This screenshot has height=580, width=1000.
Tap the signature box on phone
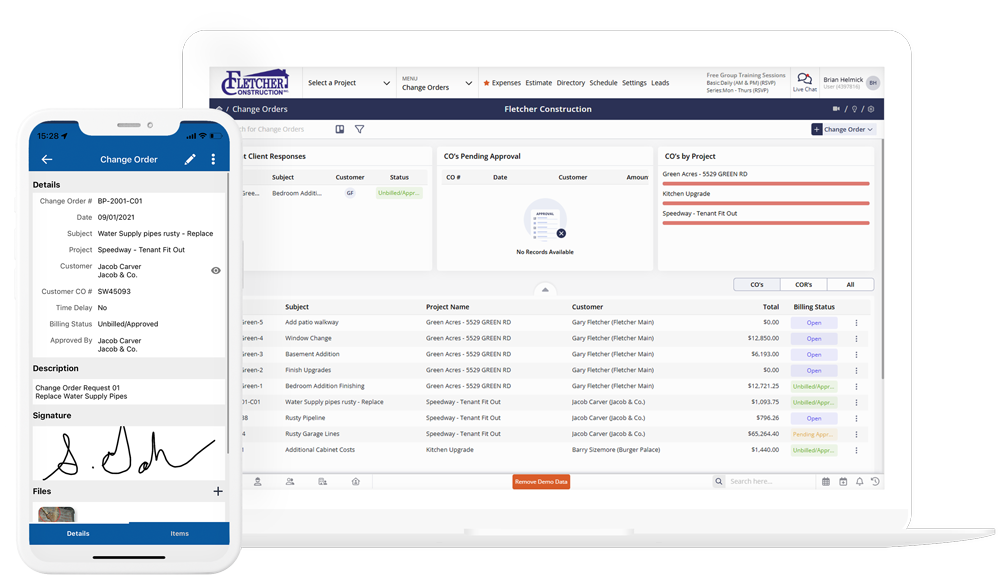pyautogui.click(x=129, y=453)
